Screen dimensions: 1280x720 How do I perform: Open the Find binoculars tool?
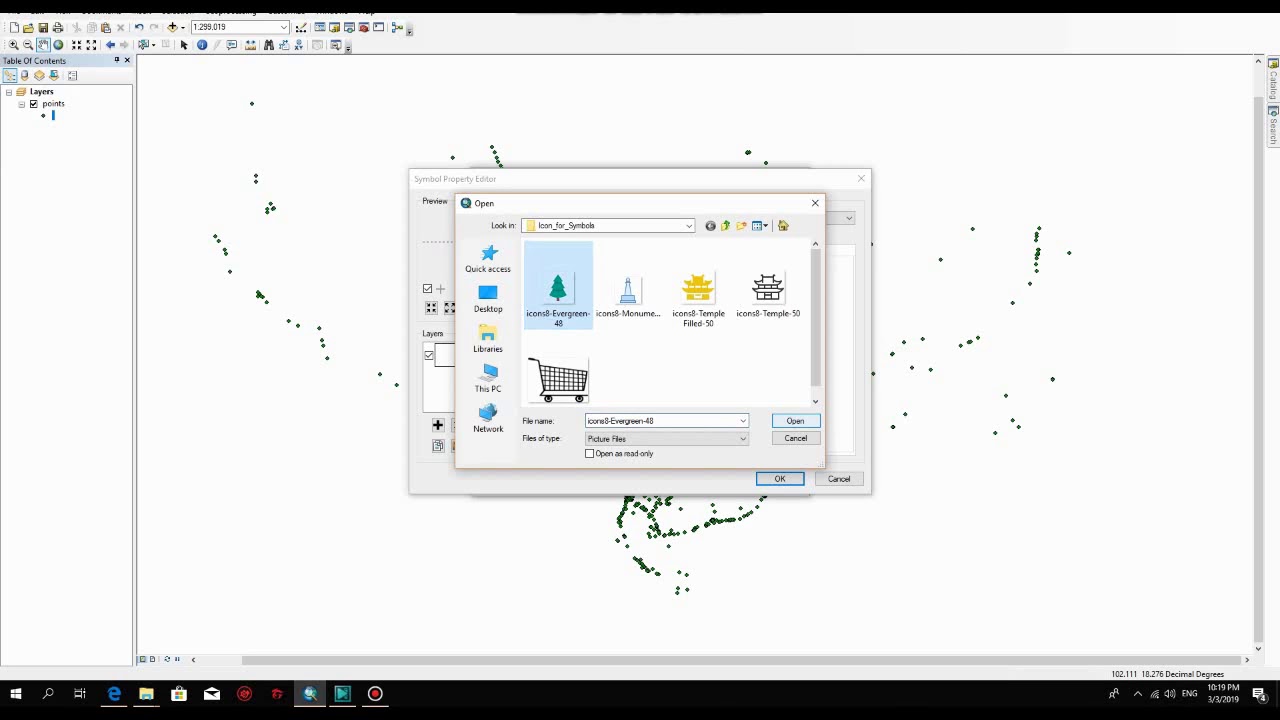click(x=269, y=45)
